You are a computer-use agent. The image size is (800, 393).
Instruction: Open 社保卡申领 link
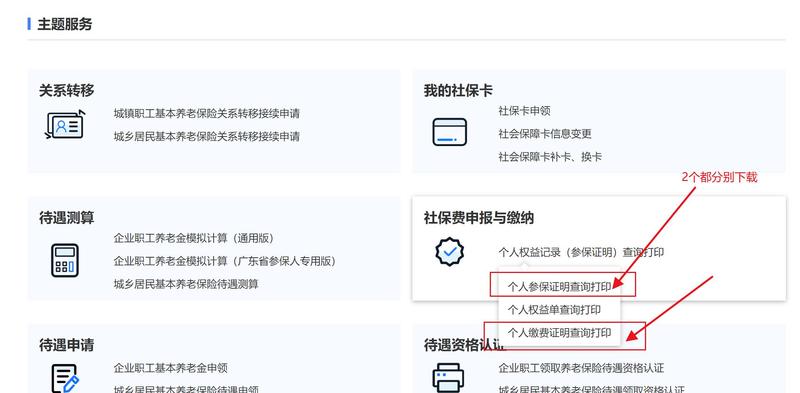click(x=524, y=111)
